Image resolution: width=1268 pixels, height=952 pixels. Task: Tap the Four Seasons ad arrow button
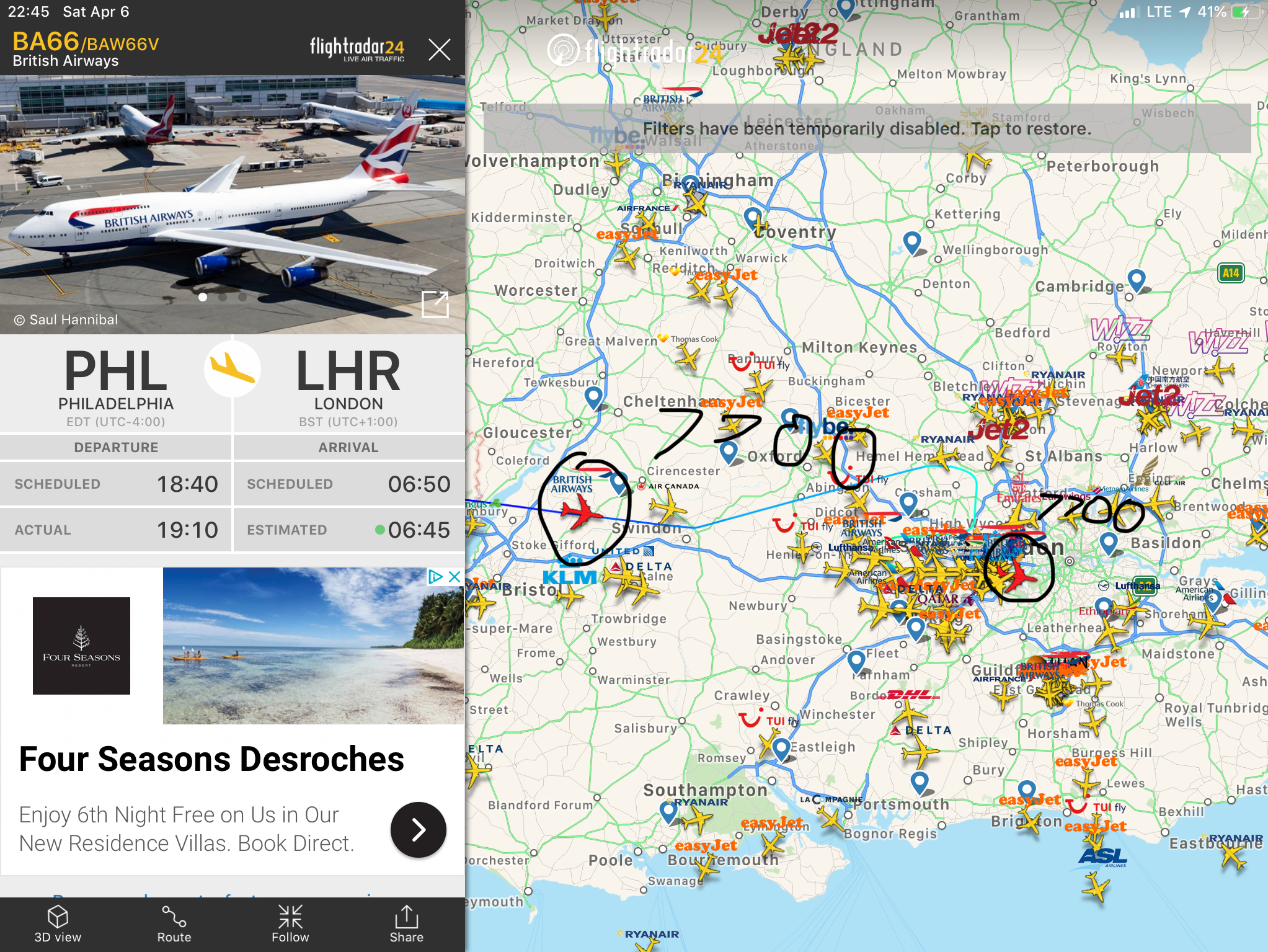418,829
